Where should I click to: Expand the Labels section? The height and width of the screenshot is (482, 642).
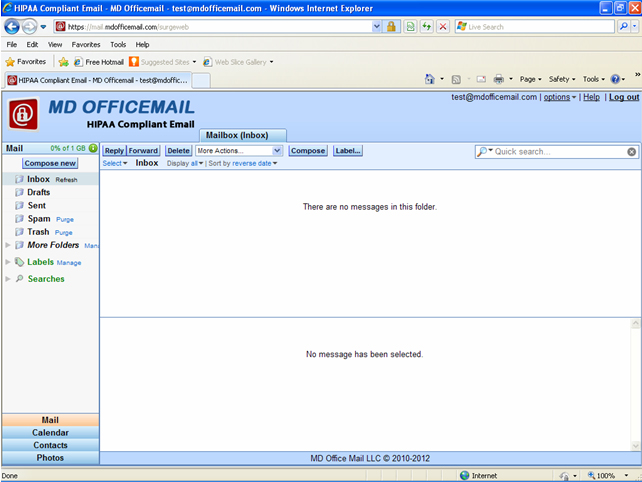click(8, 262)
